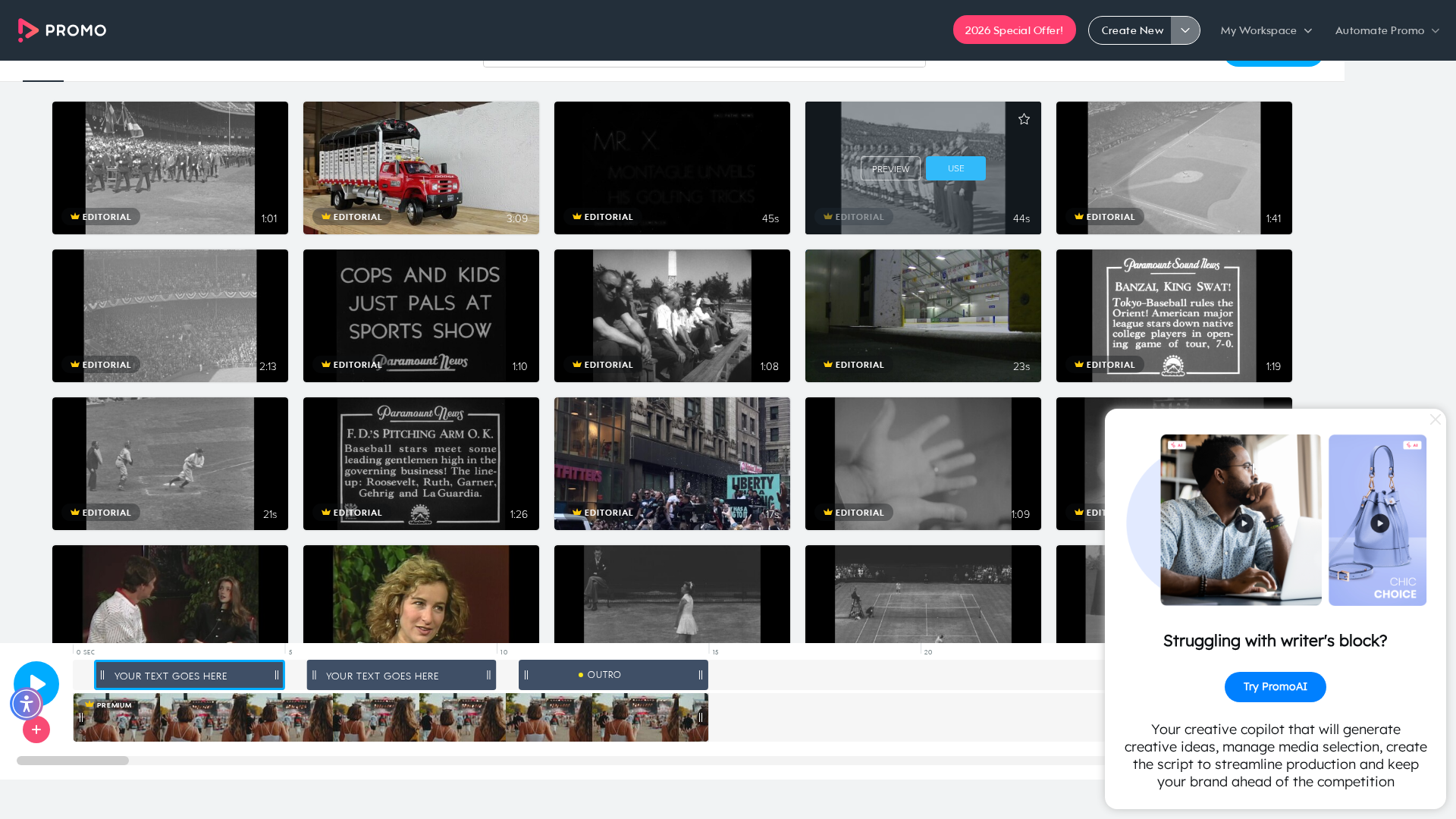Click Preview on the 44s clip
Image resolution: width=1456 pixels, height=819 pixels.
coord(890,168)
